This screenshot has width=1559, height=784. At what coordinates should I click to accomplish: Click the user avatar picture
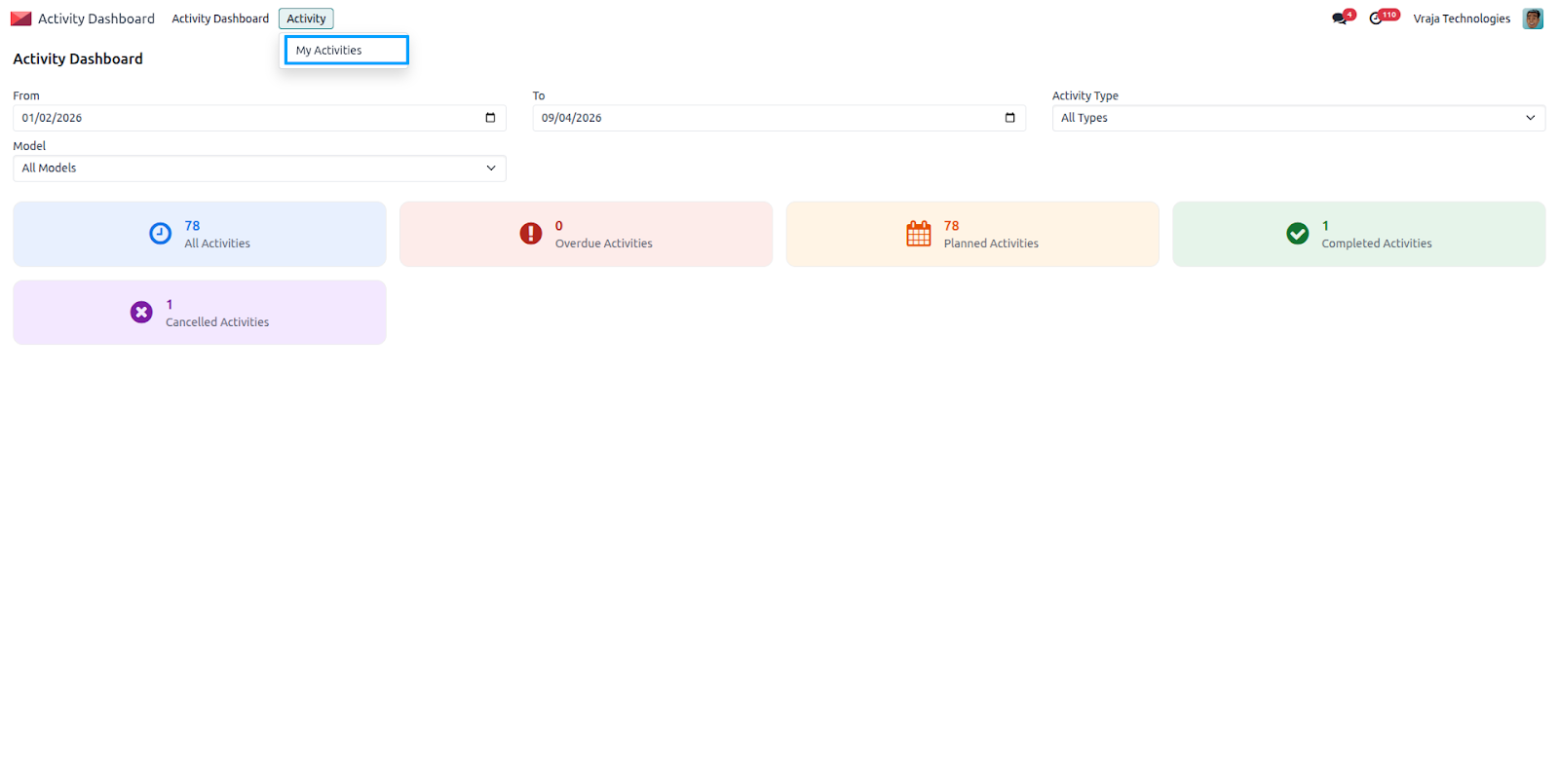pos(1533,19)
